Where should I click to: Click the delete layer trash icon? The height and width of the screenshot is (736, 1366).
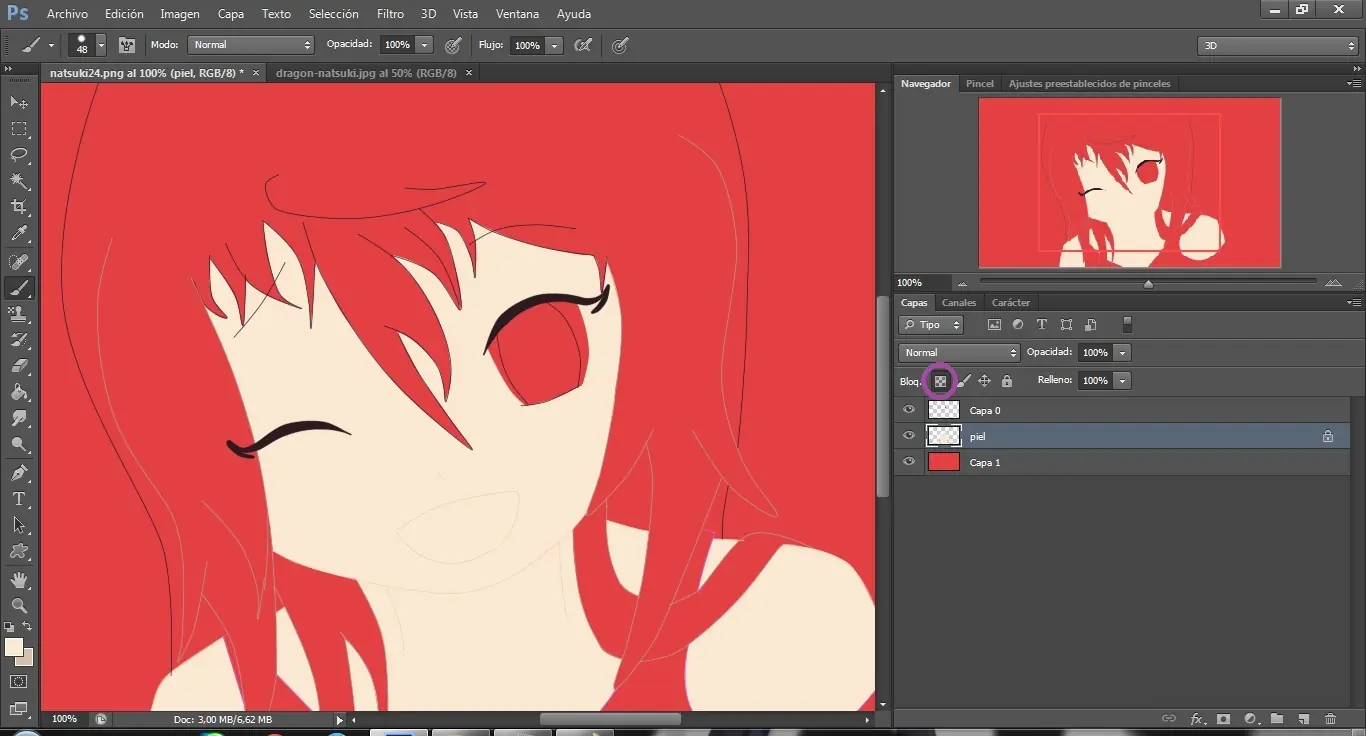coord(1330,719)
